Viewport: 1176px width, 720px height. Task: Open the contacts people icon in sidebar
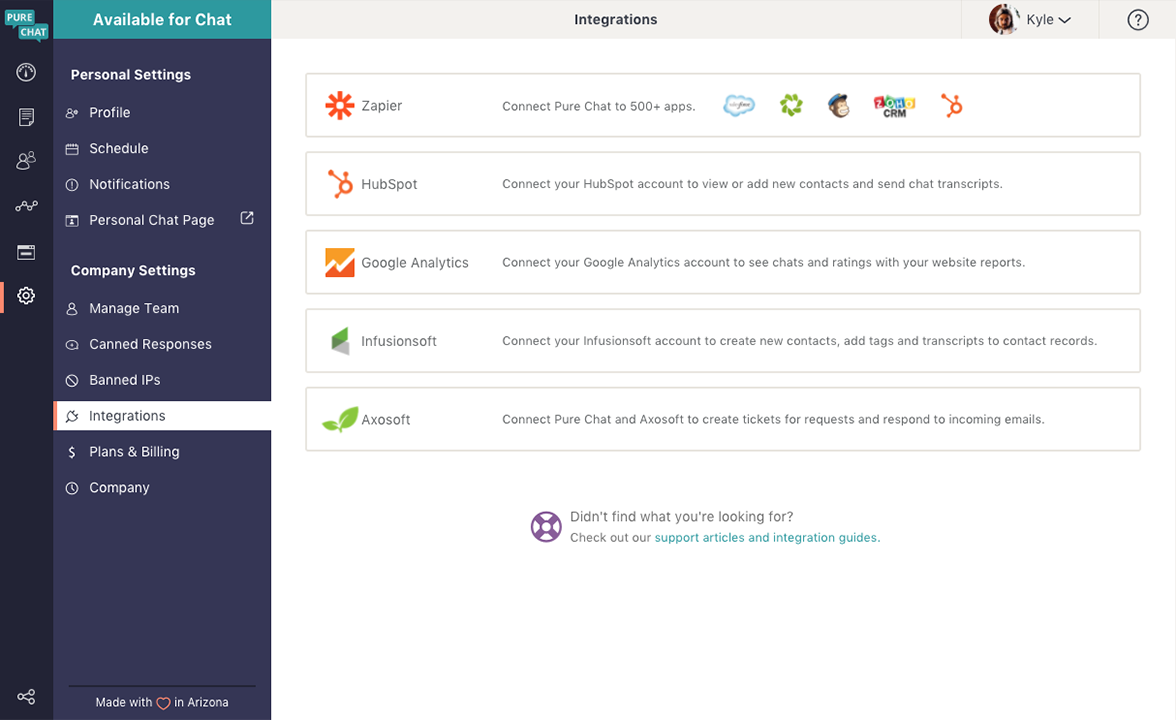tap(26, 160)
